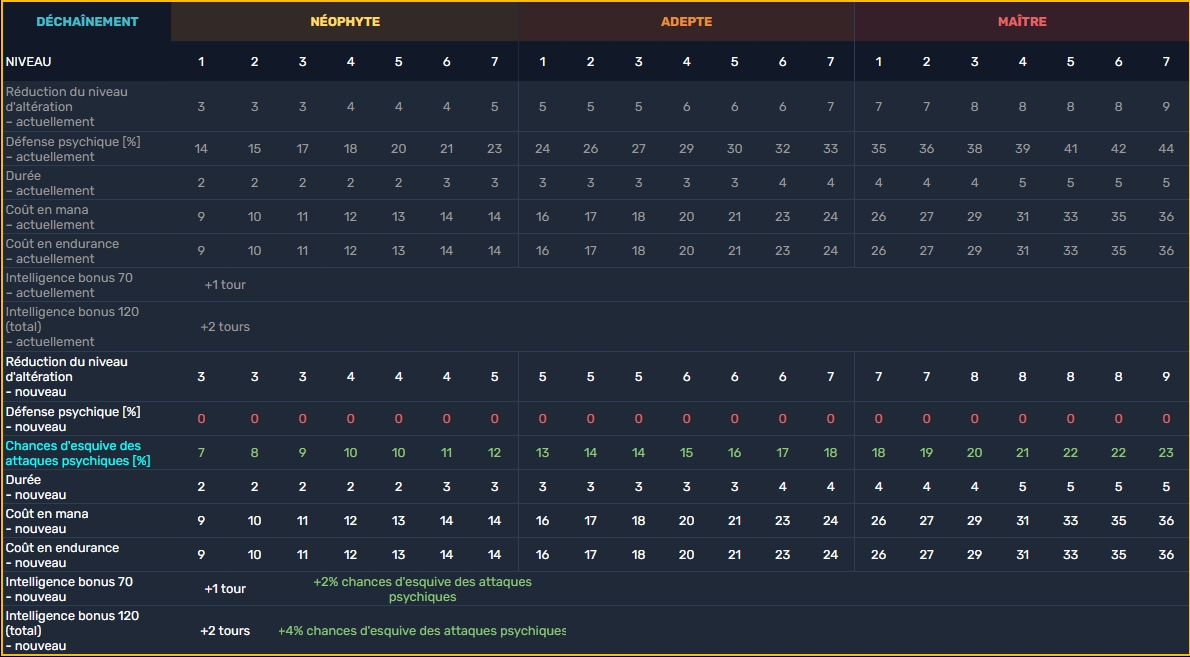
Task: Select 'Défense psychique [%] – actuellement' row label
Action: [73, 149]
